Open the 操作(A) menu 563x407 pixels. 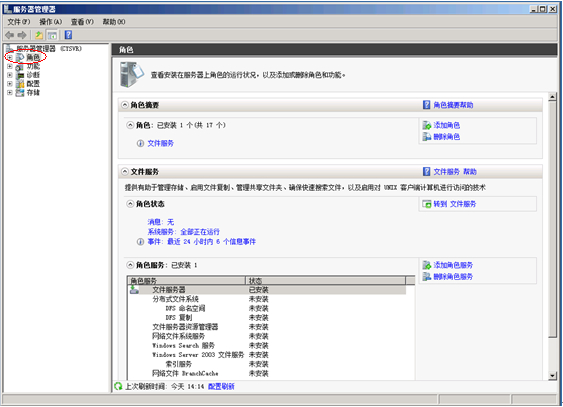pyautogui.click(x=51, y=22)
